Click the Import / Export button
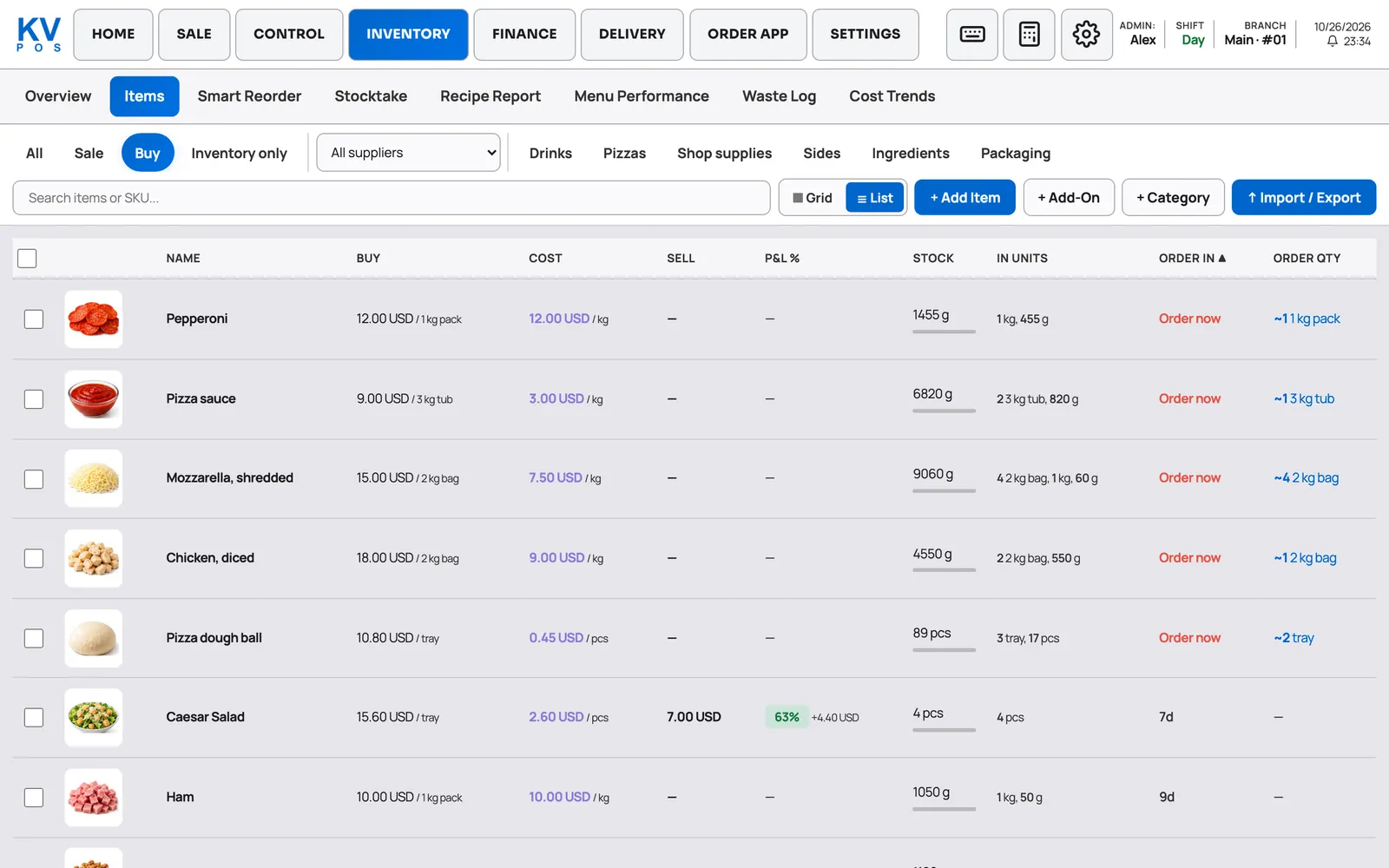This screenshot has width=1389, height=868. pyautogui.click(x=1304, y=198)
